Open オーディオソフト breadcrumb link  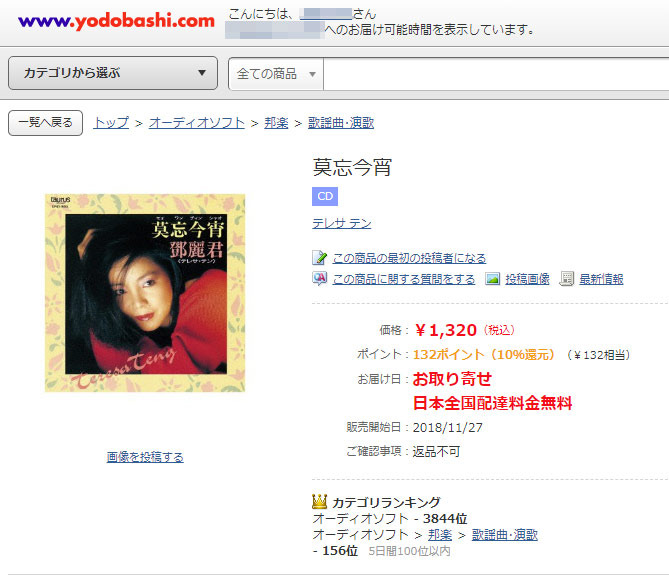coord(197,123)
